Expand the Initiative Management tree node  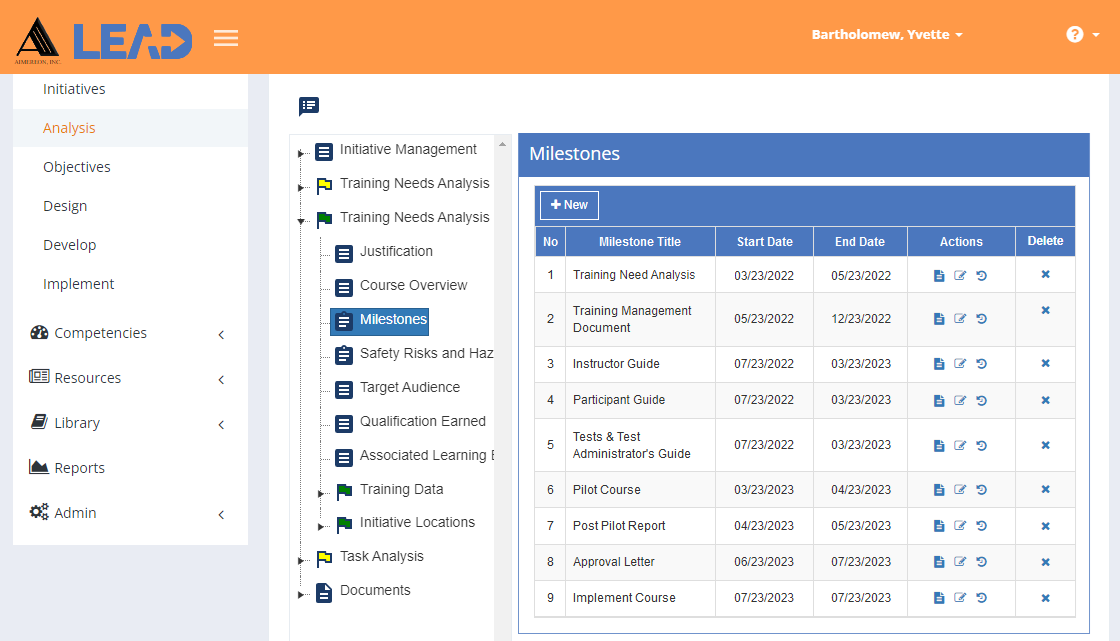[301, 153]
